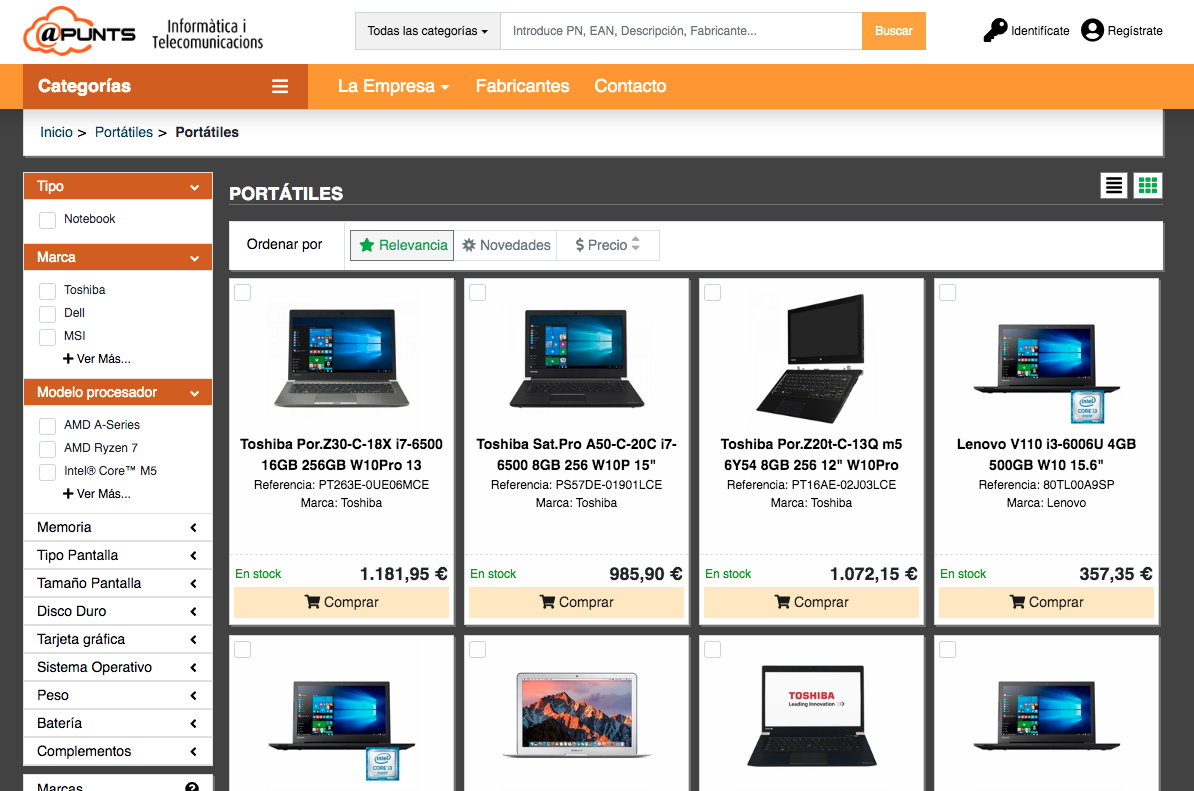Sort products by Novedades
Viewport: 1194px width, 791px height.
pyautogui.click(x=506, y=245)
